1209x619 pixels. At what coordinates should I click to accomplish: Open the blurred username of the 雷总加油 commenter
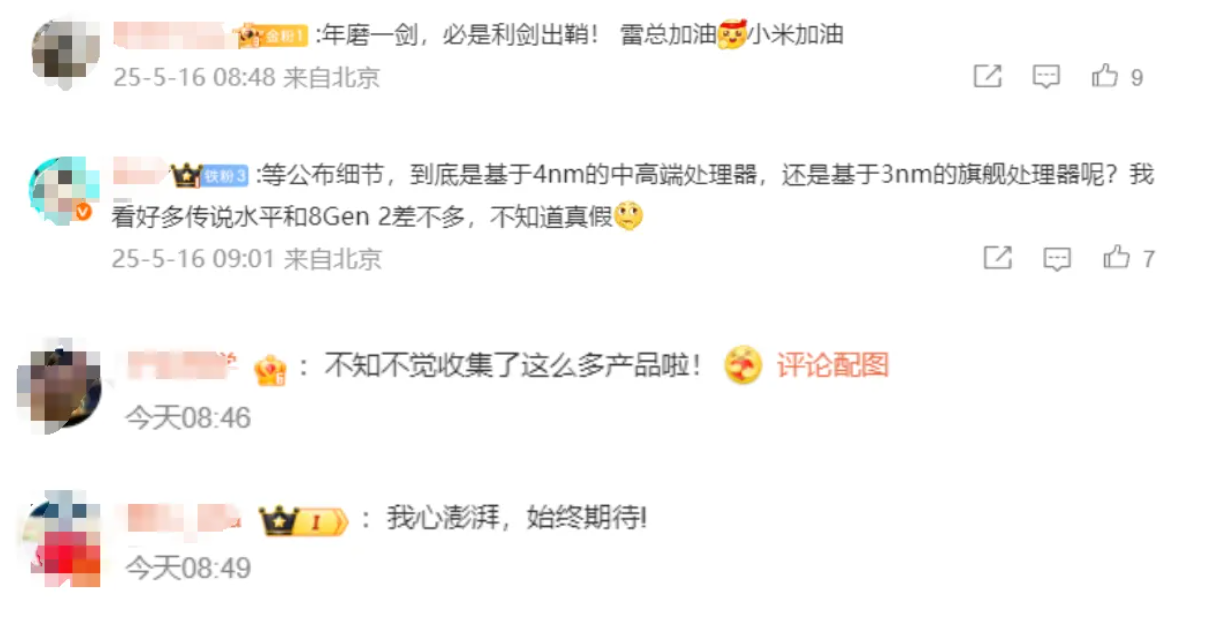175,36
